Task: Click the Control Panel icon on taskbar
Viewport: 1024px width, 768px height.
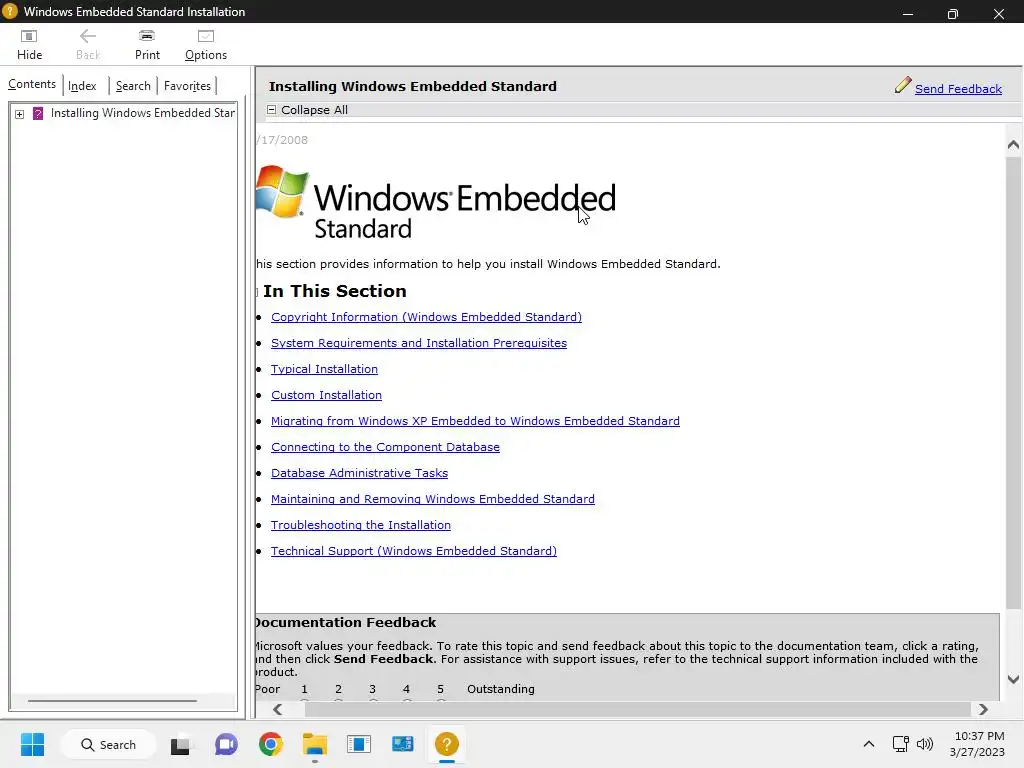Action: point(402,744)
